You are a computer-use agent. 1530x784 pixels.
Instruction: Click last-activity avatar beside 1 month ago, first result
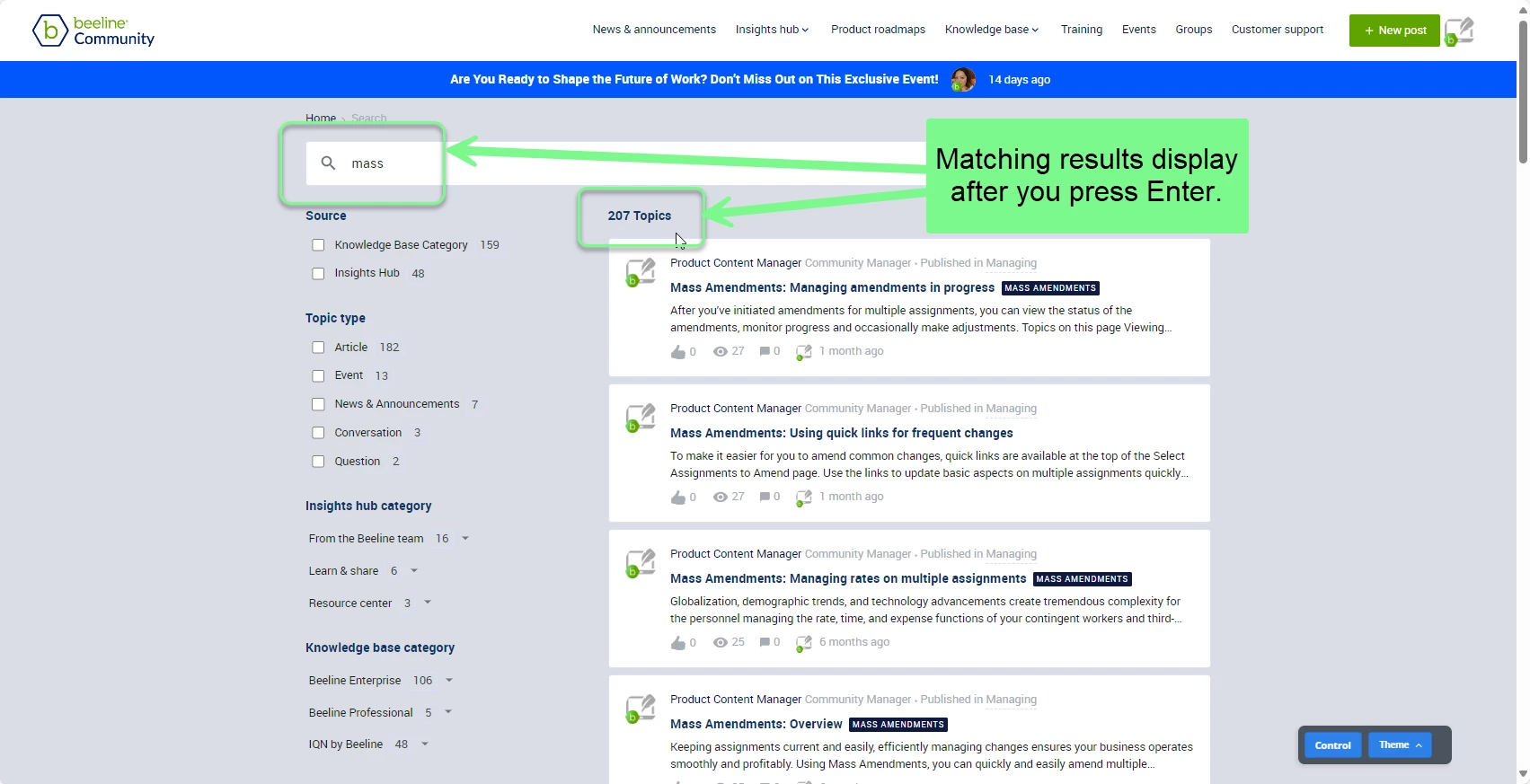click(804, 353)
